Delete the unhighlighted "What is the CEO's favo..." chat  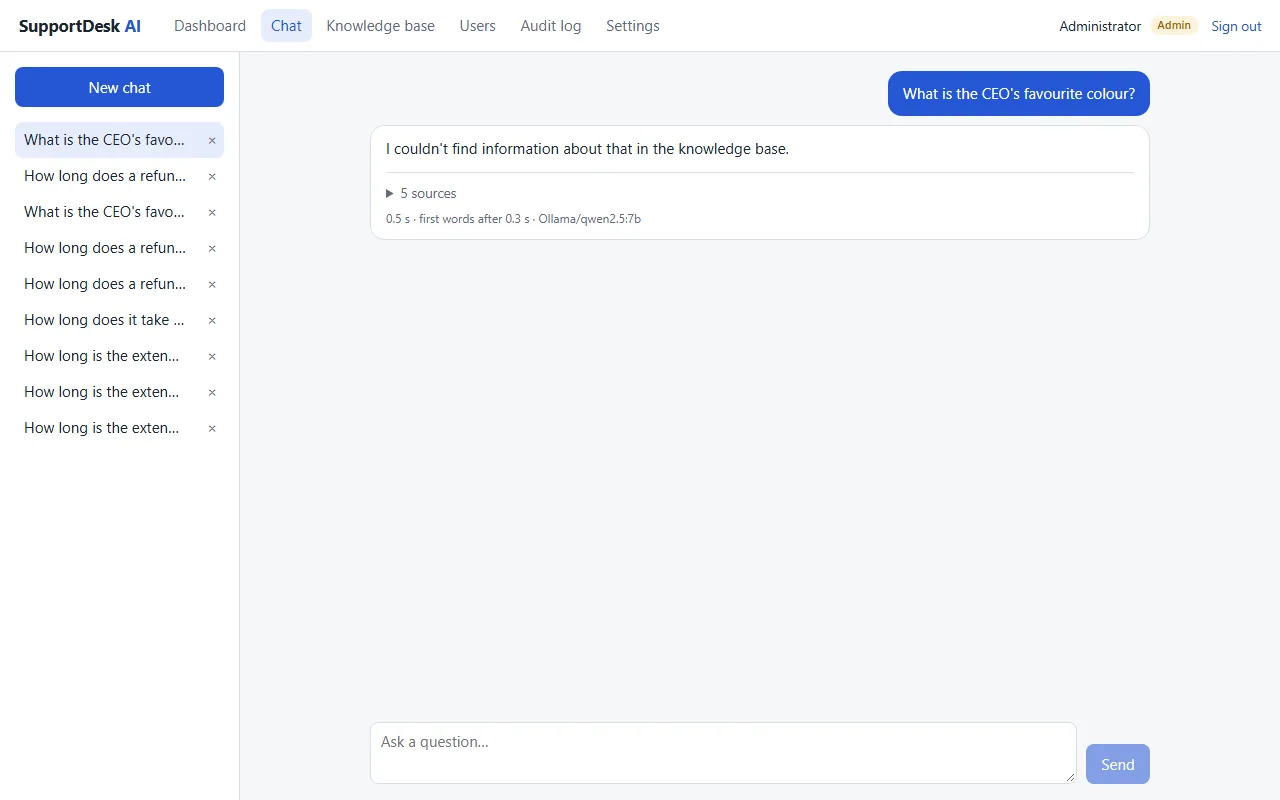click(212, 212)
